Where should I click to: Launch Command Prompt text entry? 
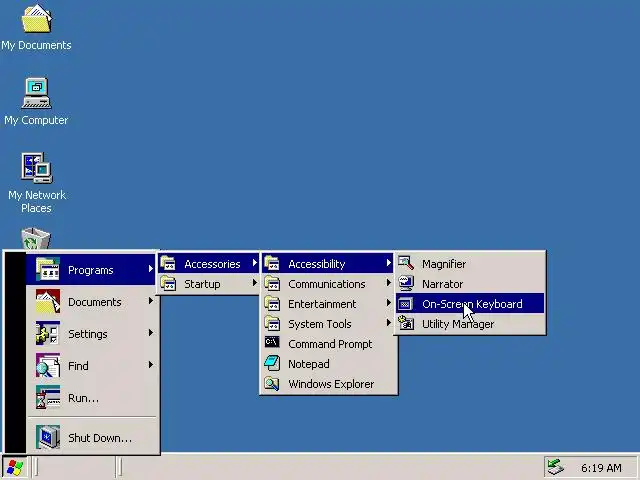tap(330, 344)
